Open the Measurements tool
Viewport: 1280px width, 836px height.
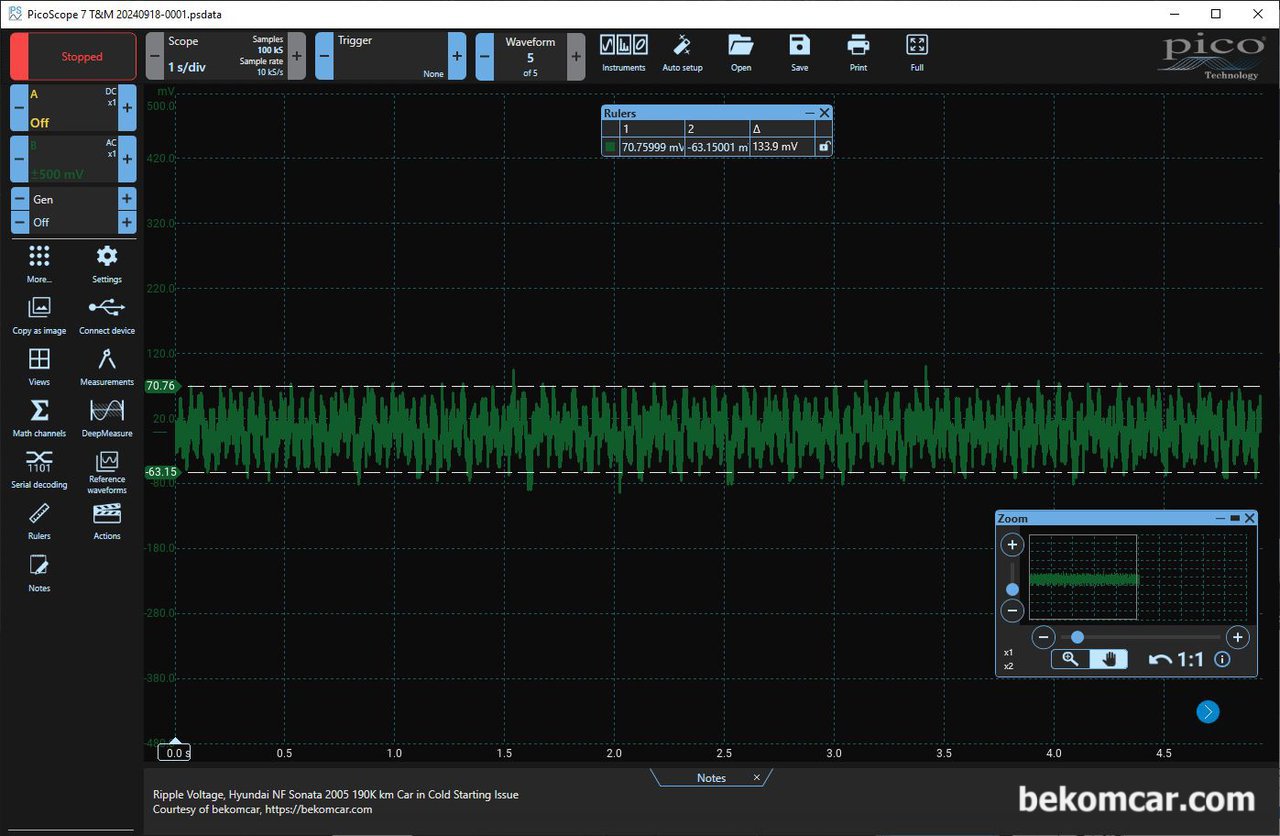tap(107, 367)
